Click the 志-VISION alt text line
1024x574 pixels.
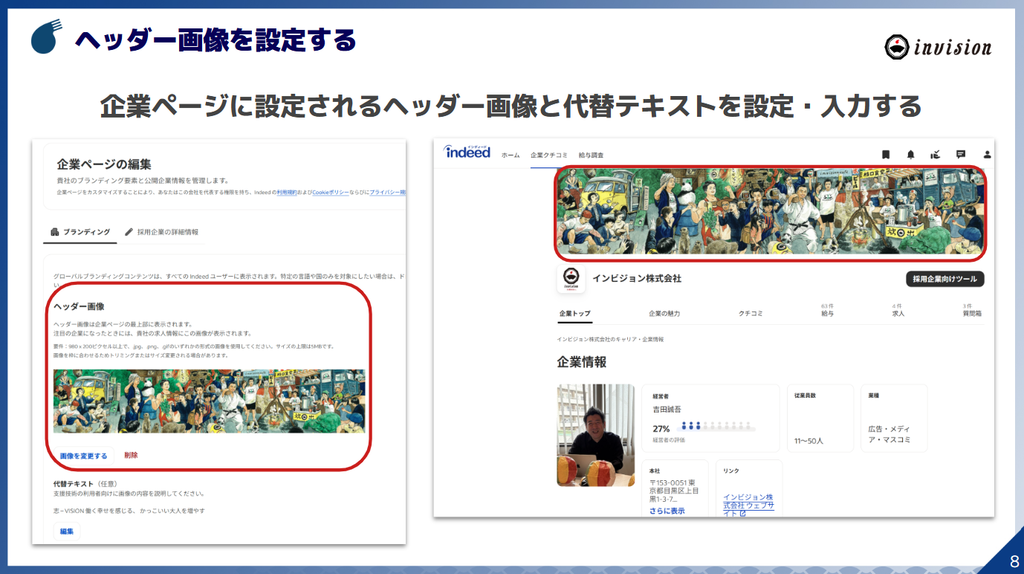coord(129,511)
